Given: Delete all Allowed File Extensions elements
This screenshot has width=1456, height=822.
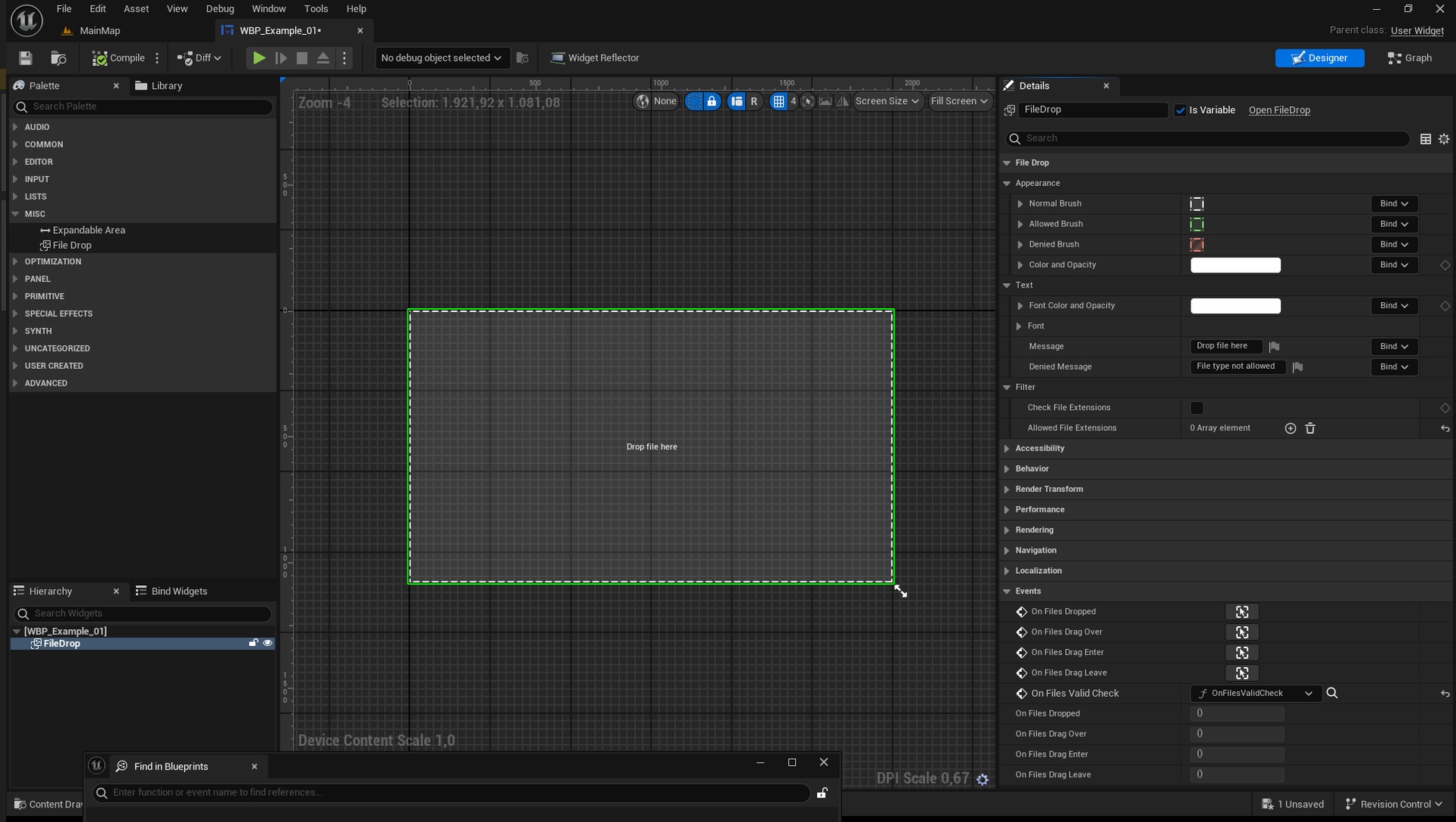Looking at the screenshot, I should pyautogui.click(x=1310, y=428).
